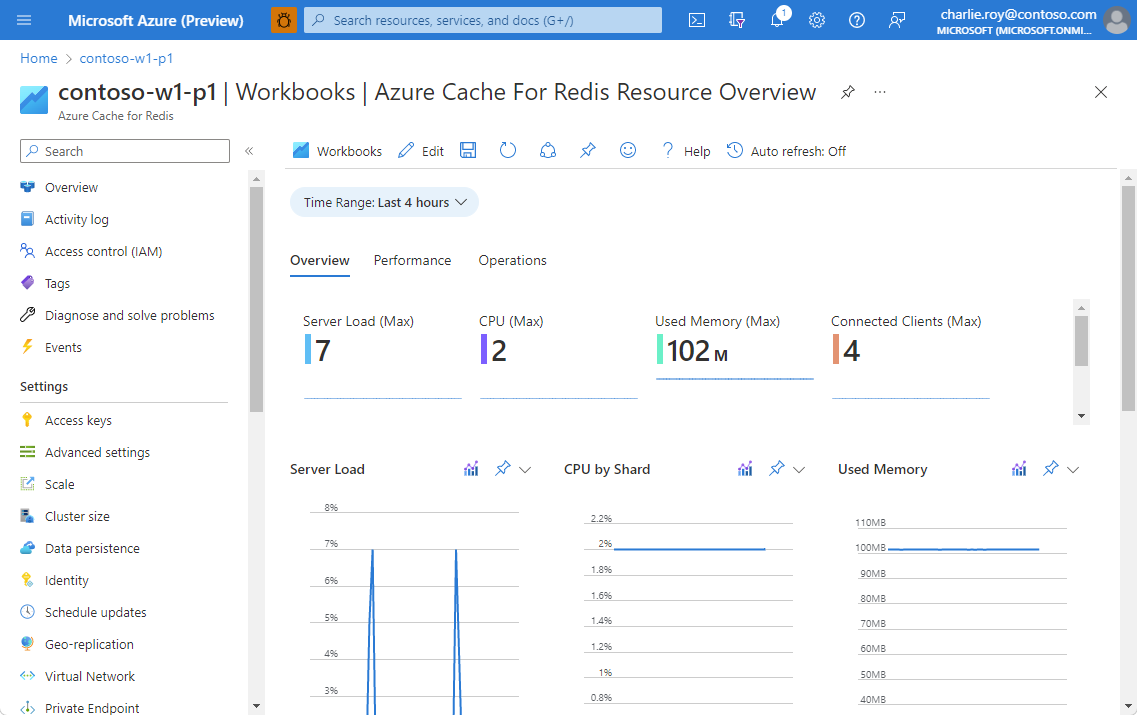Open Cloud Shell from the top bar

point(697,20)
